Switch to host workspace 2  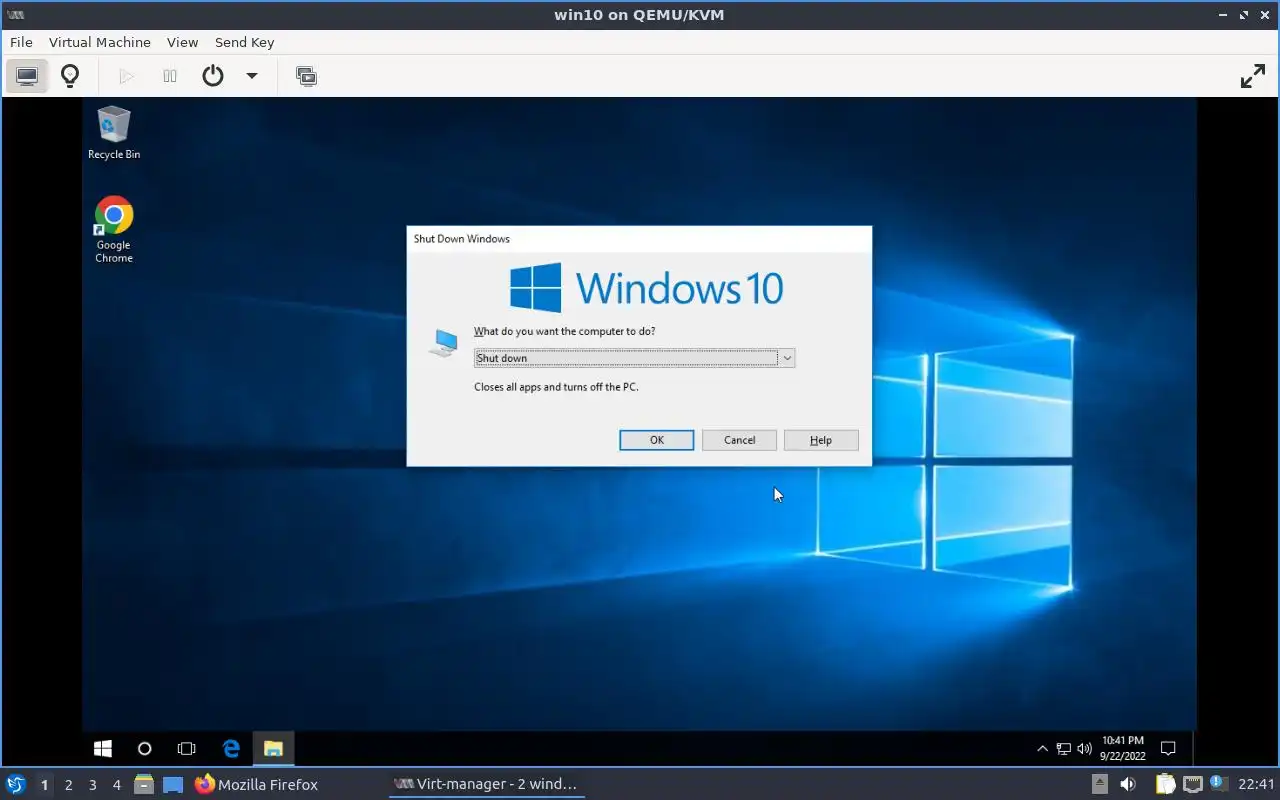pyautogui.click(x=68, y=785)
